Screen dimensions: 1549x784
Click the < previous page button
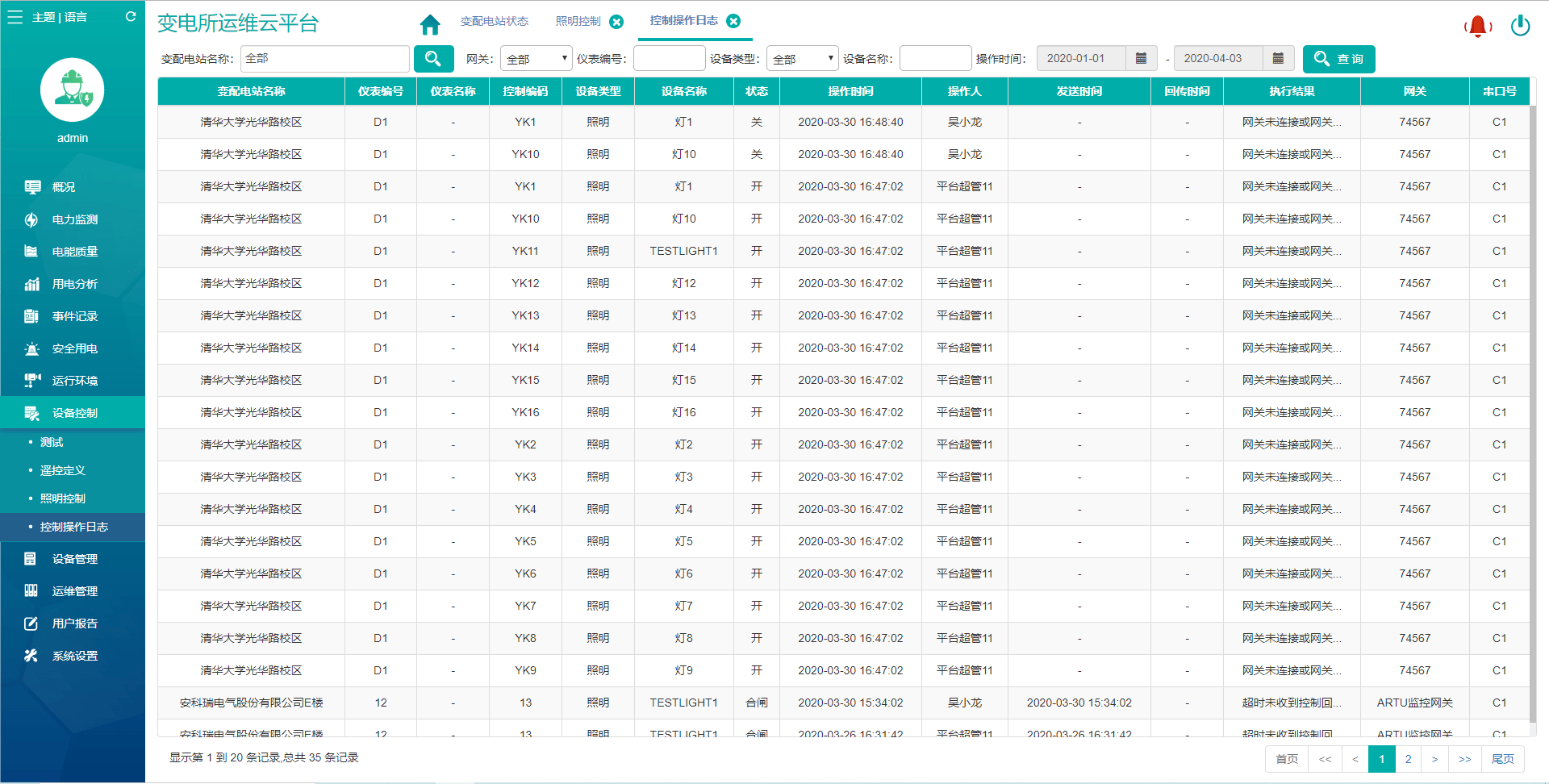[x=1355, y=759]
